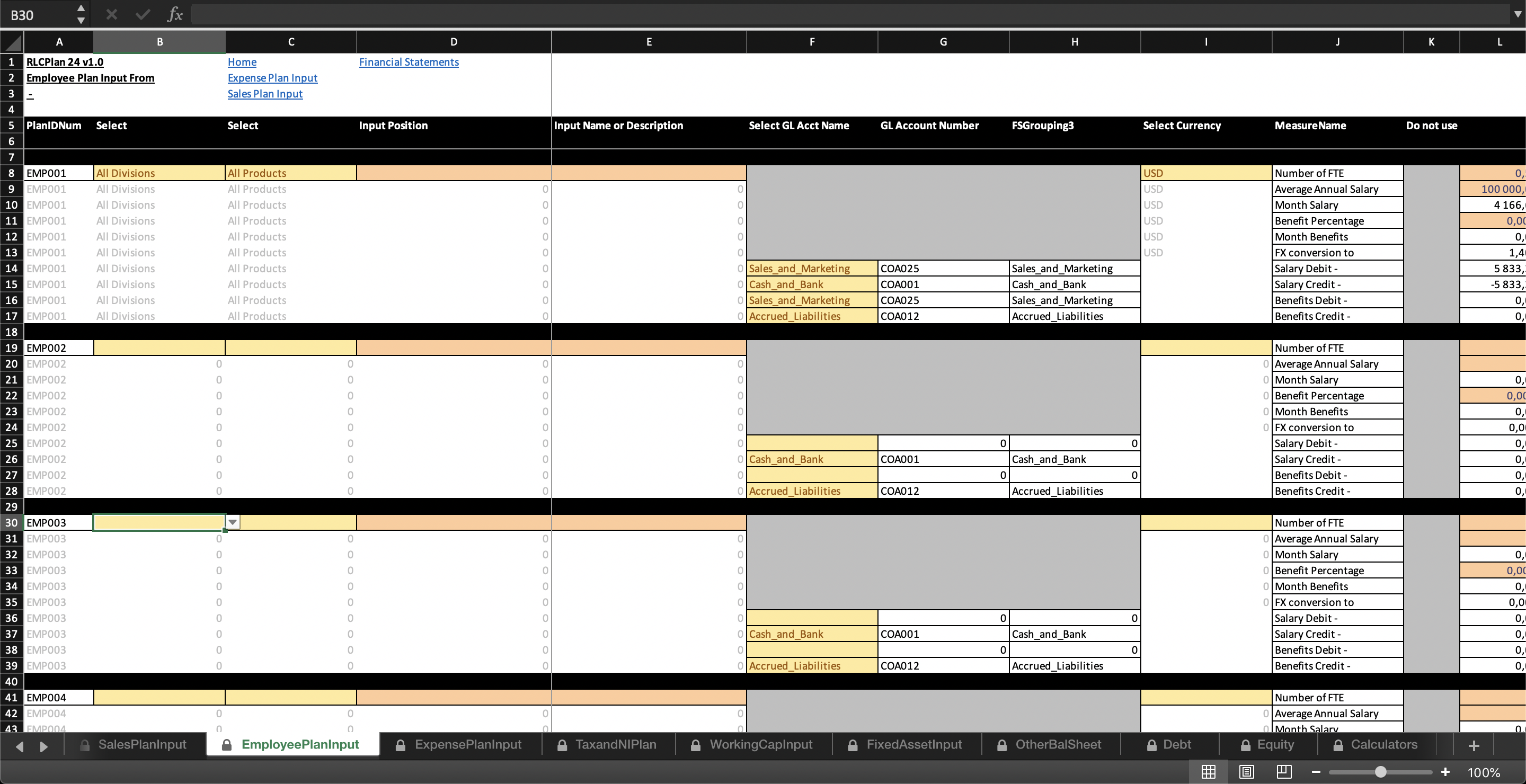Screen dimensions: 1526x784
Task: Expand the formula bar with the arrow
Action: tap(1517, 14)
